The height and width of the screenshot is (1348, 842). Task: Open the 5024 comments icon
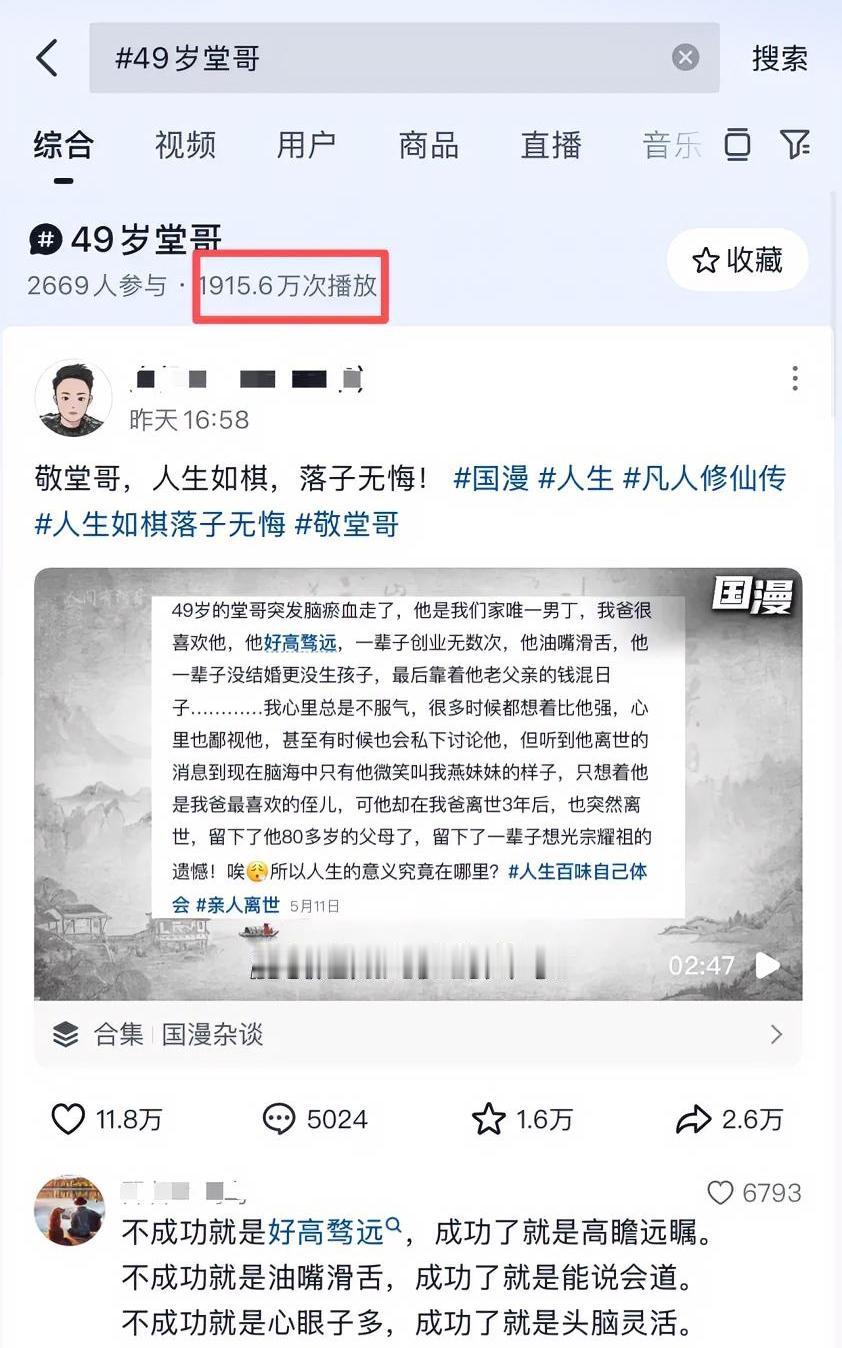(x=279, y=1119)
